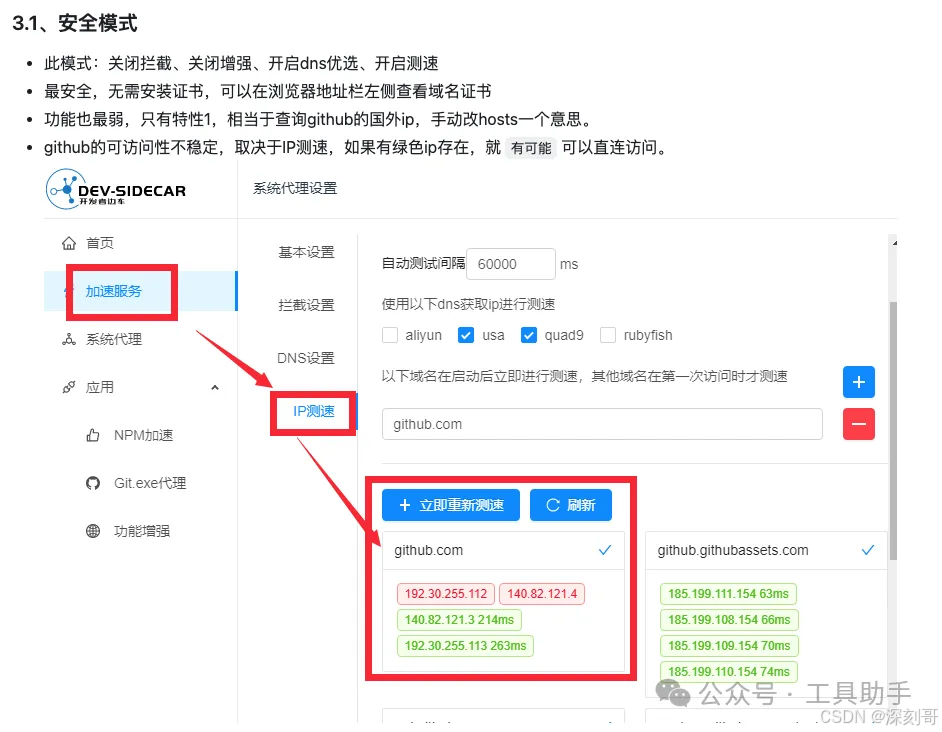Image resolution: width=942 pixels, height=732 pixels.
Task: Click the highlighted 有可能 inline text
Action: click(531, 148)
